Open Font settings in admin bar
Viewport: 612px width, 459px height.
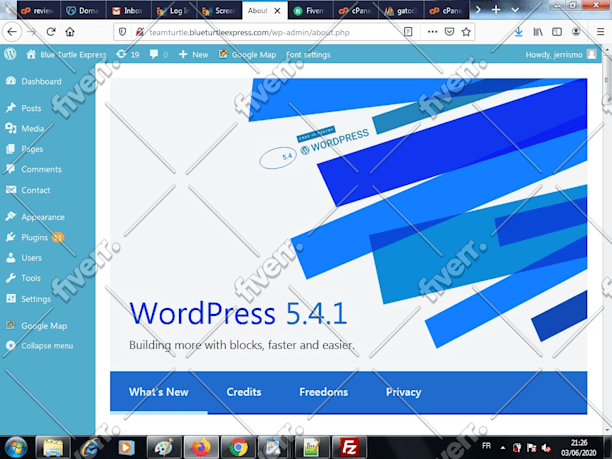click(x=308, y=55)
